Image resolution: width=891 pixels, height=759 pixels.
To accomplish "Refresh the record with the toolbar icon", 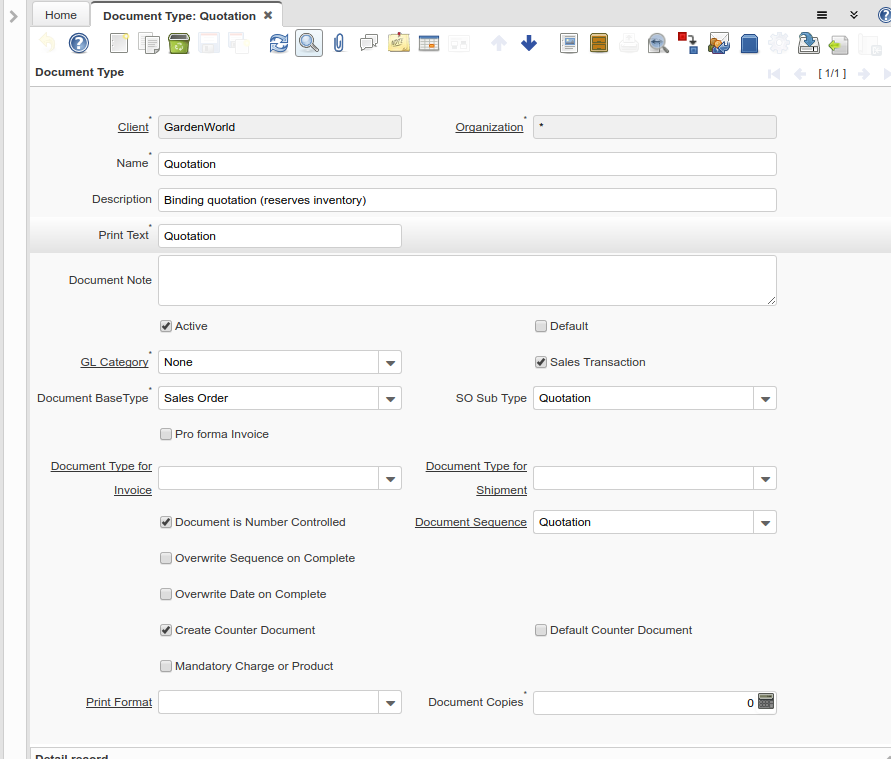I will pyautogui.click(x=278, y=43).
